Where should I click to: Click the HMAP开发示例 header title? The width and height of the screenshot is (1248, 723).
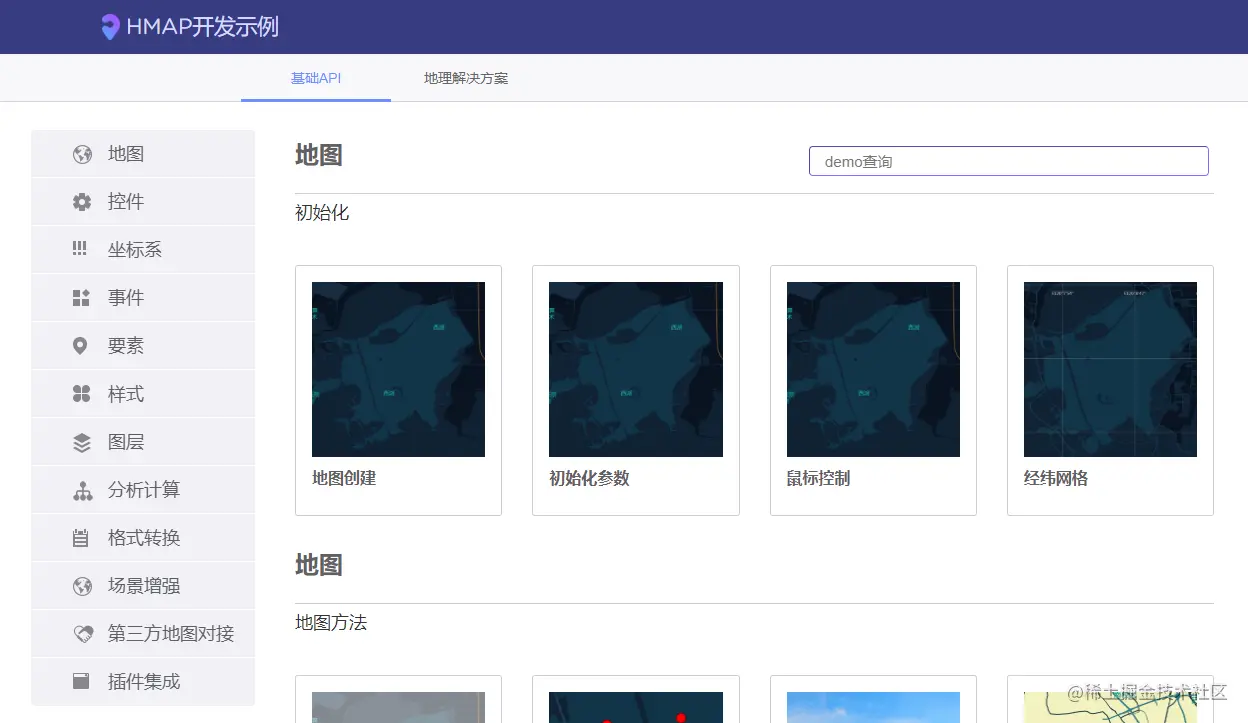(x=203, y=27)
